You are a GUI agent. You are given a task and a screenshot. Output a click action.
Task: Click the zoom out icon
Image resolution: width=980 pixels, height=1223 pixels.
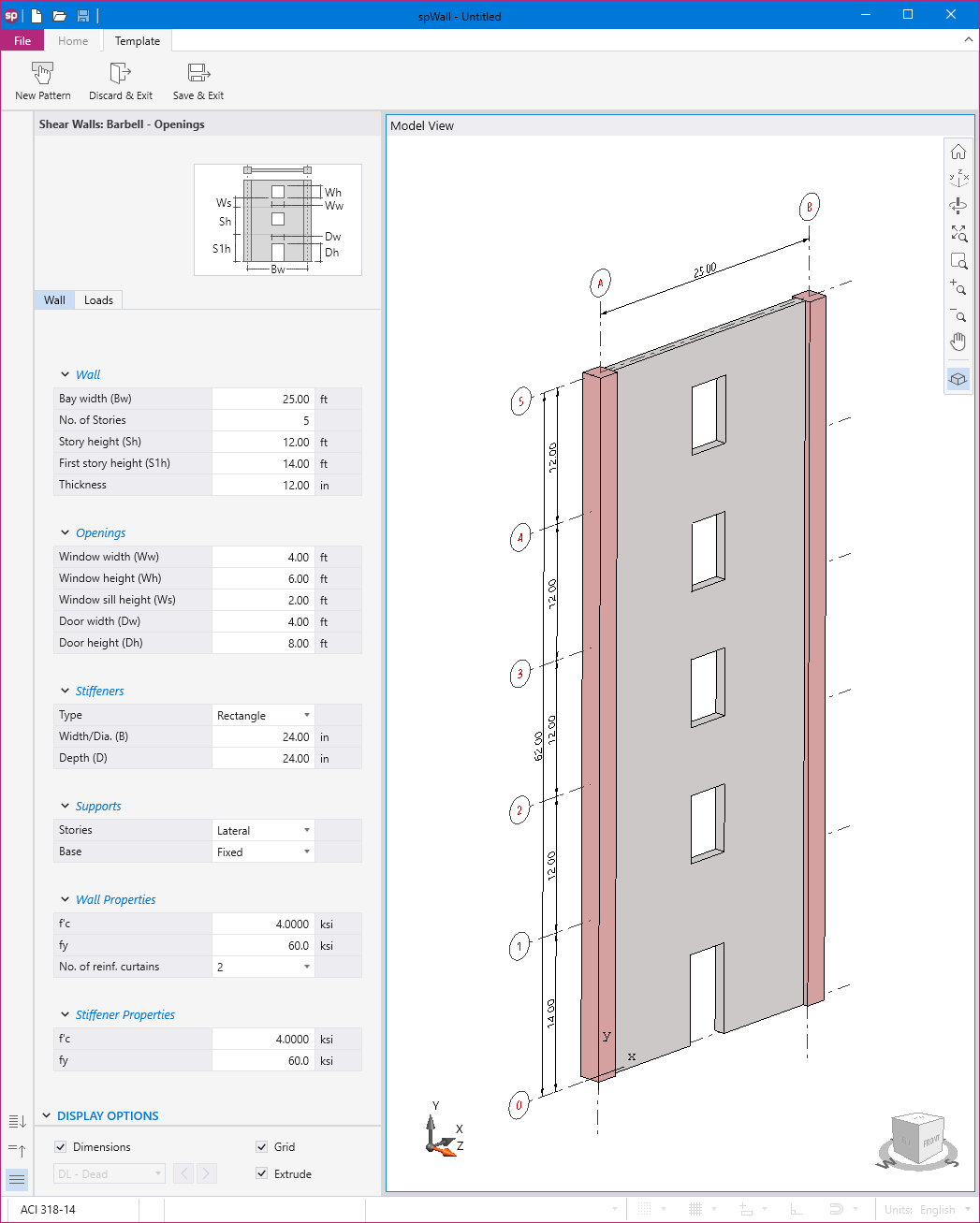[958, 314]
